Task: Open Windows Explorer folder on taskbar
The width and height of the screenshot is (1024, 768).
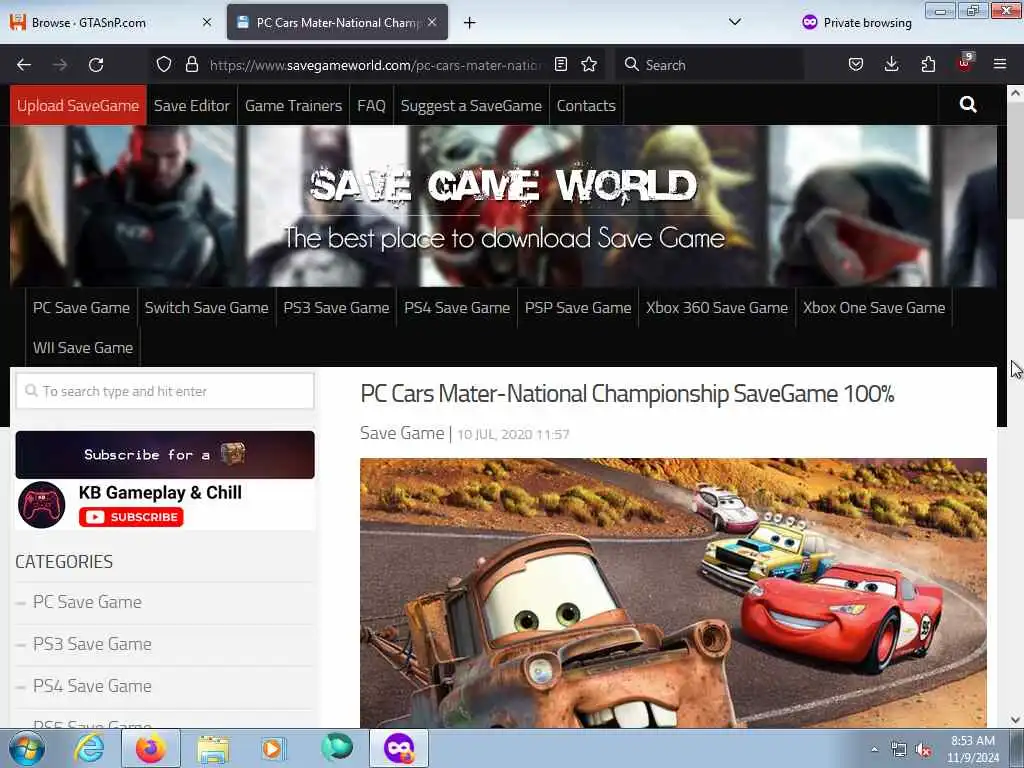Action: pos(213,749)
